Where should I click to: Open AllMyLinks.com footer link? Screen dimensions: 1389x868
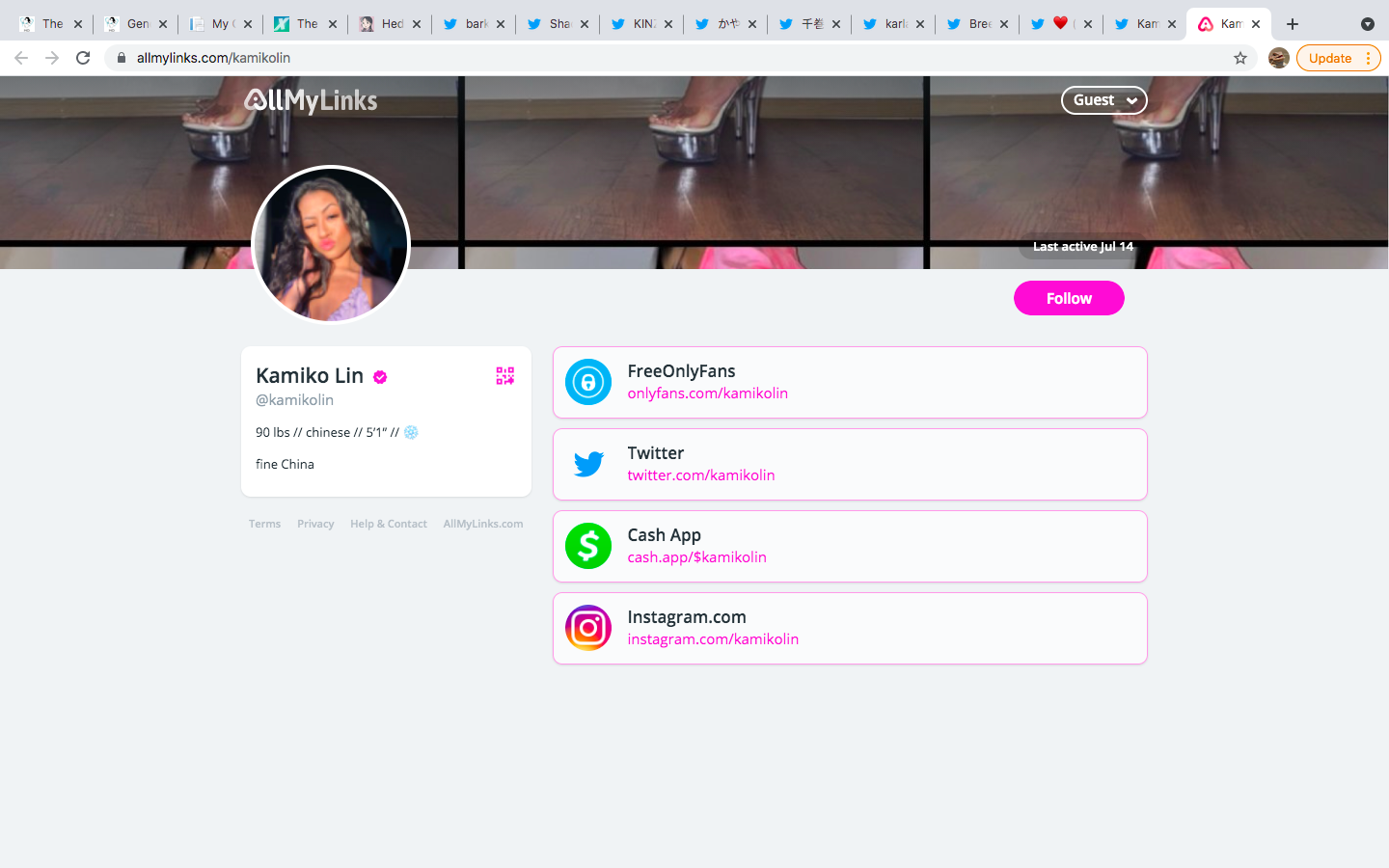tap(483, 524)
